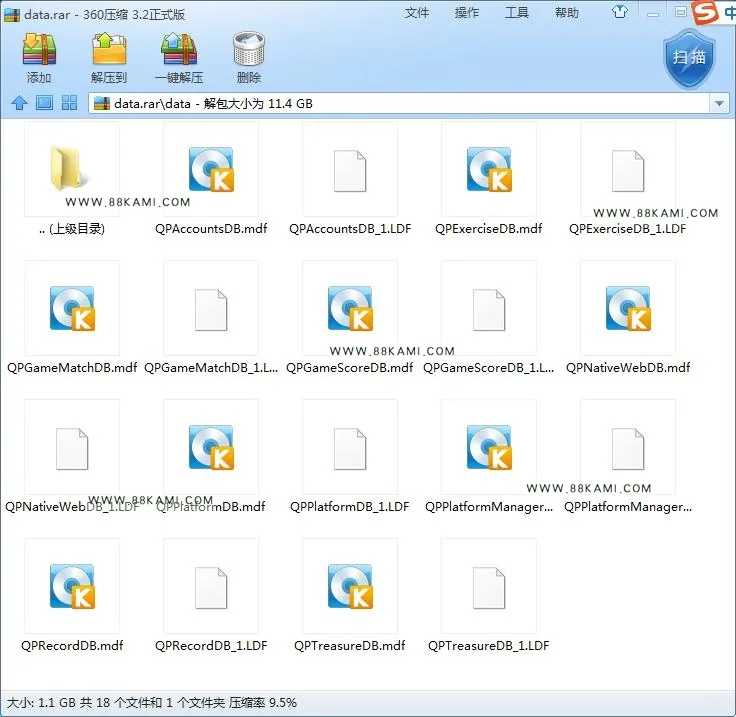Switch to thumbnail grid view icon

[69, 102]
